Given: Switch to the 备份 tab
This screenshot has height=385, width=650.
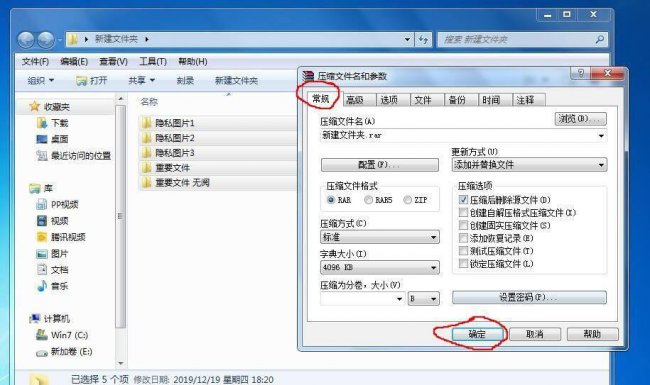Looking at the screenshot, I should pos(457,100).
